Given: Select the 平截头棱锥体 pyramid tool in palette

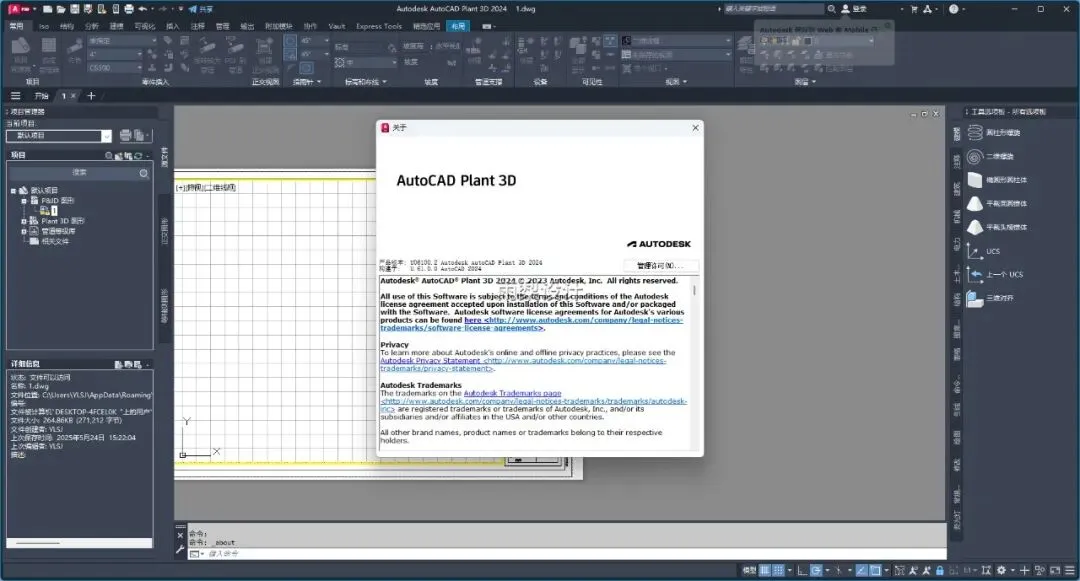Looking at the screenshot, I should 997,227.
